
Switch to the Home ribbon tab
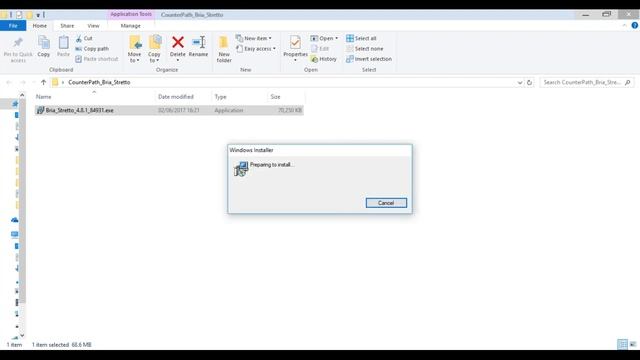[40, 26]
